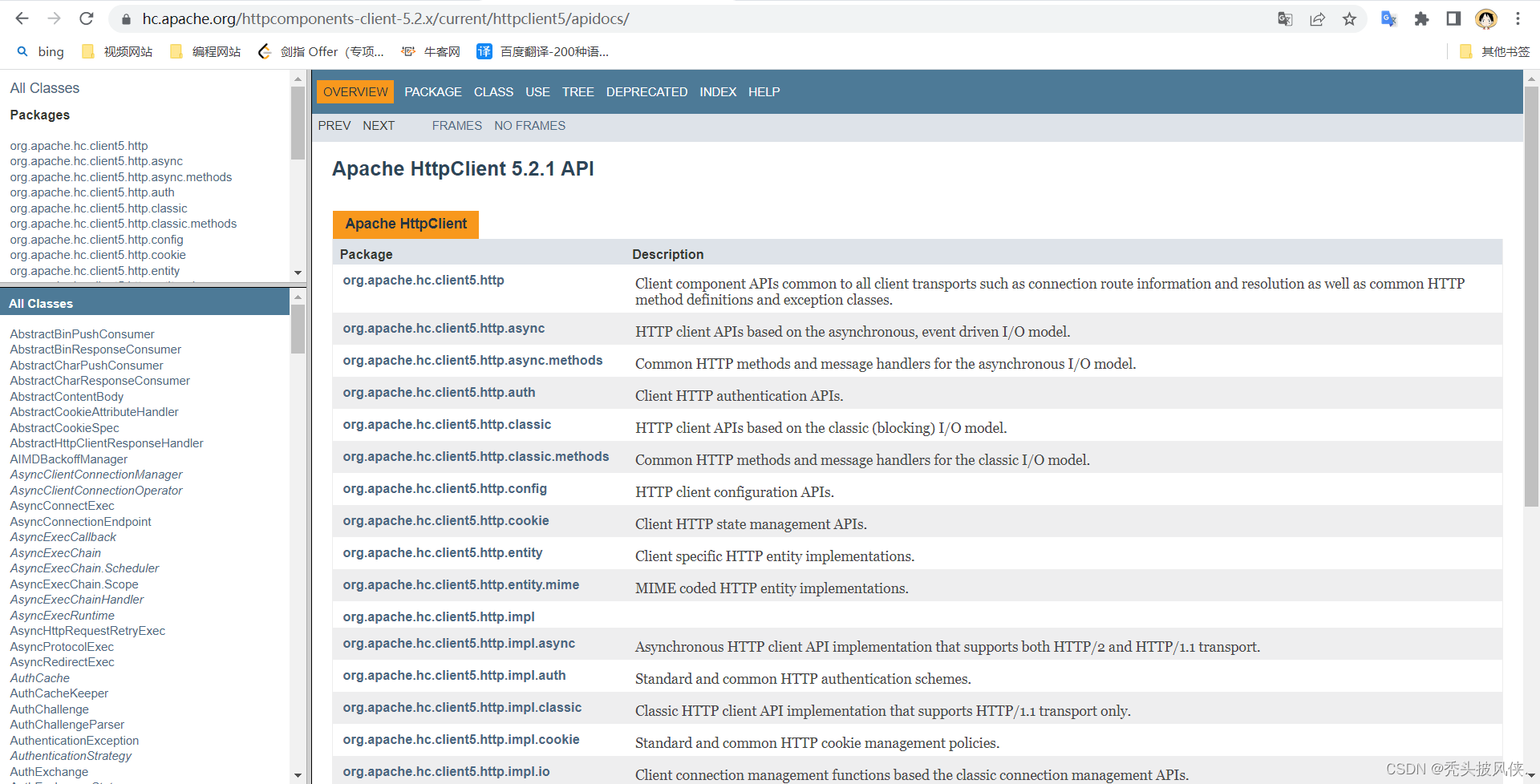
Task: Select the PACKAGE navigation tab
Action: 433,91
